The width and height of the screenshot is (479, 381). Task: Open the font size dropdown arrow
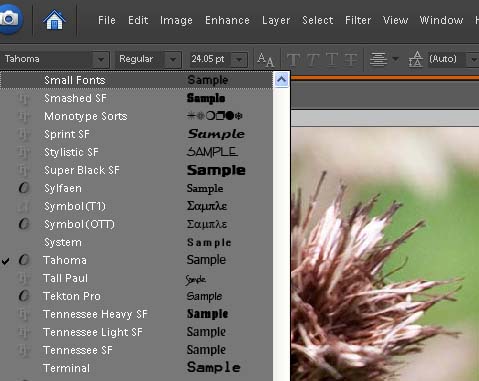(x=239, y=60)
